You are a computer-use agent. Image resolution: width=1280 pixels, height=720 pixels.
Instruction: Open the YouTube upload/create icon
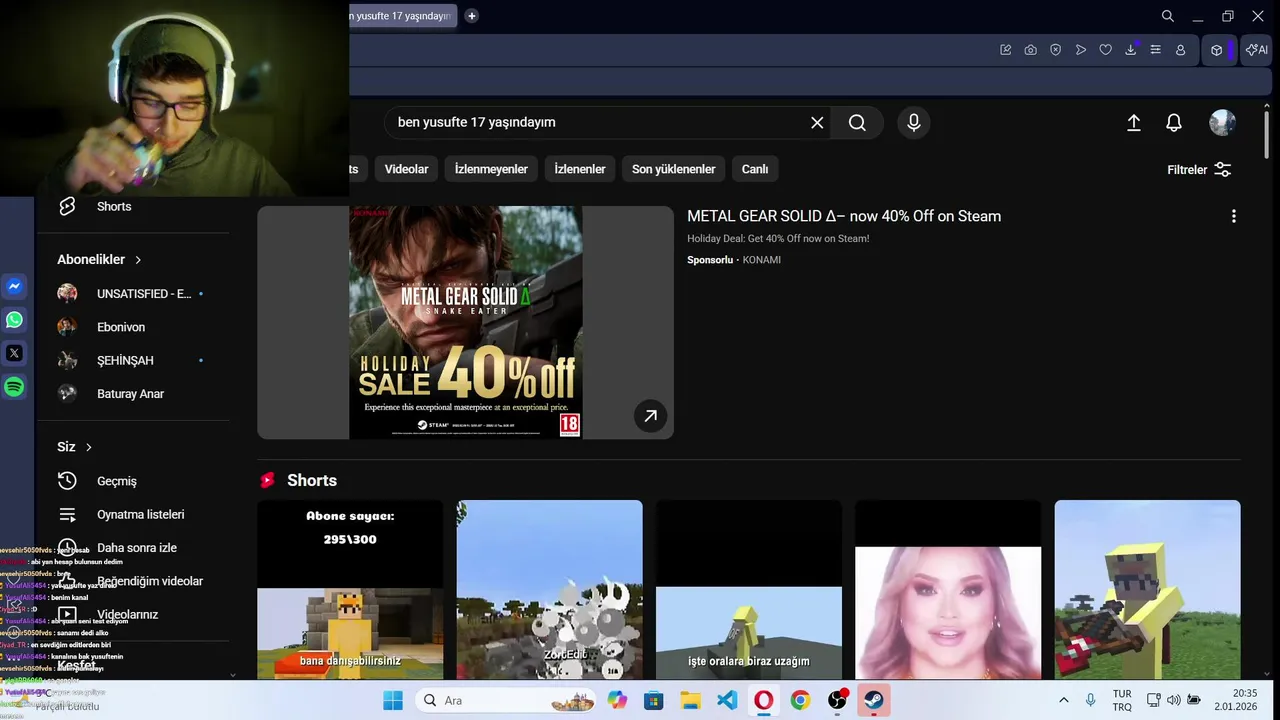pyautogui.click(x=1134, y=122)
